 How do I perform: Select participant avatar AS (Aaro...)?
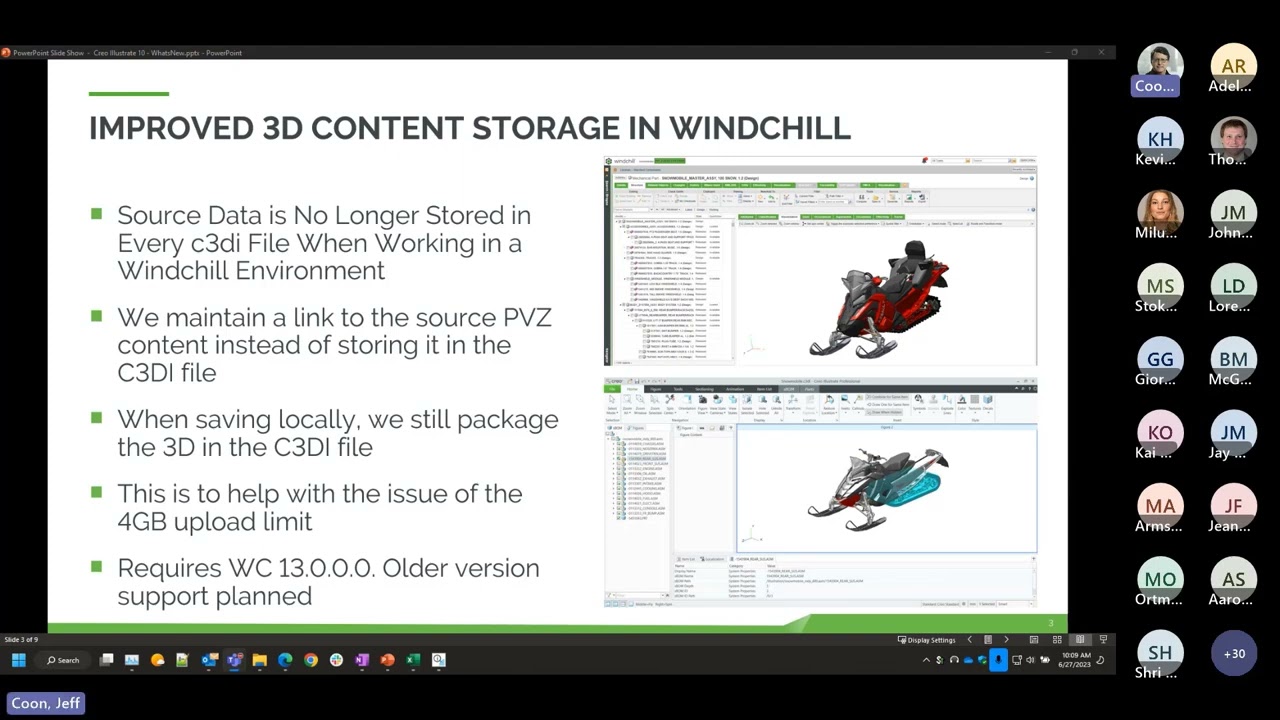1233,579
